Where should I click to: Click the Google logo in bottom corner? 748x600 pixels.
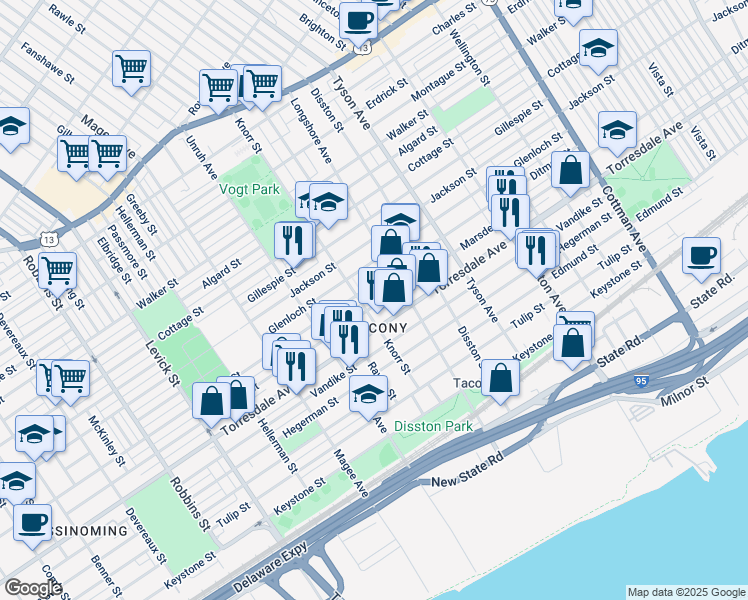click(33, 587)
